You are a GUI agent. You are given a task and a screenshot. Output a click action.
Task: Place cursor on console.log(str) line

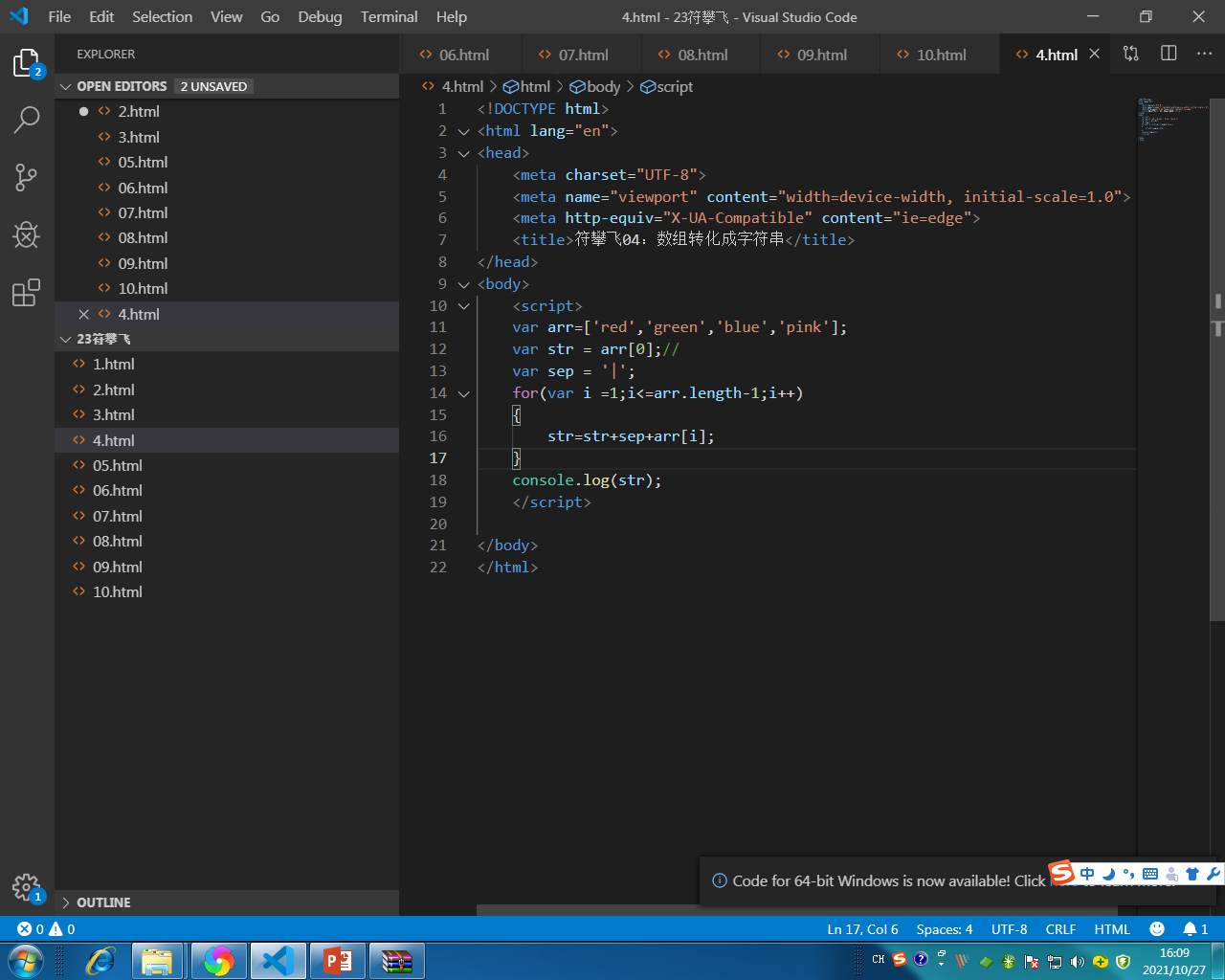(587, 480)
